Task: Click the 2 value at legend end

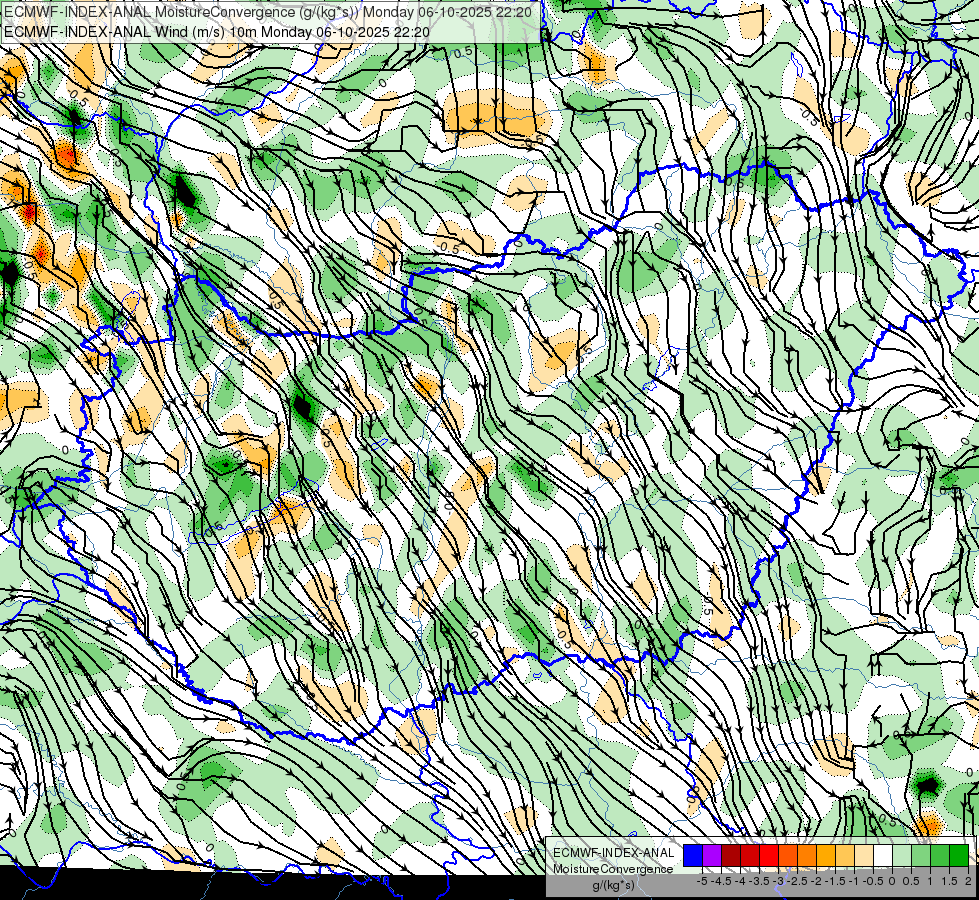Action: 968,881
